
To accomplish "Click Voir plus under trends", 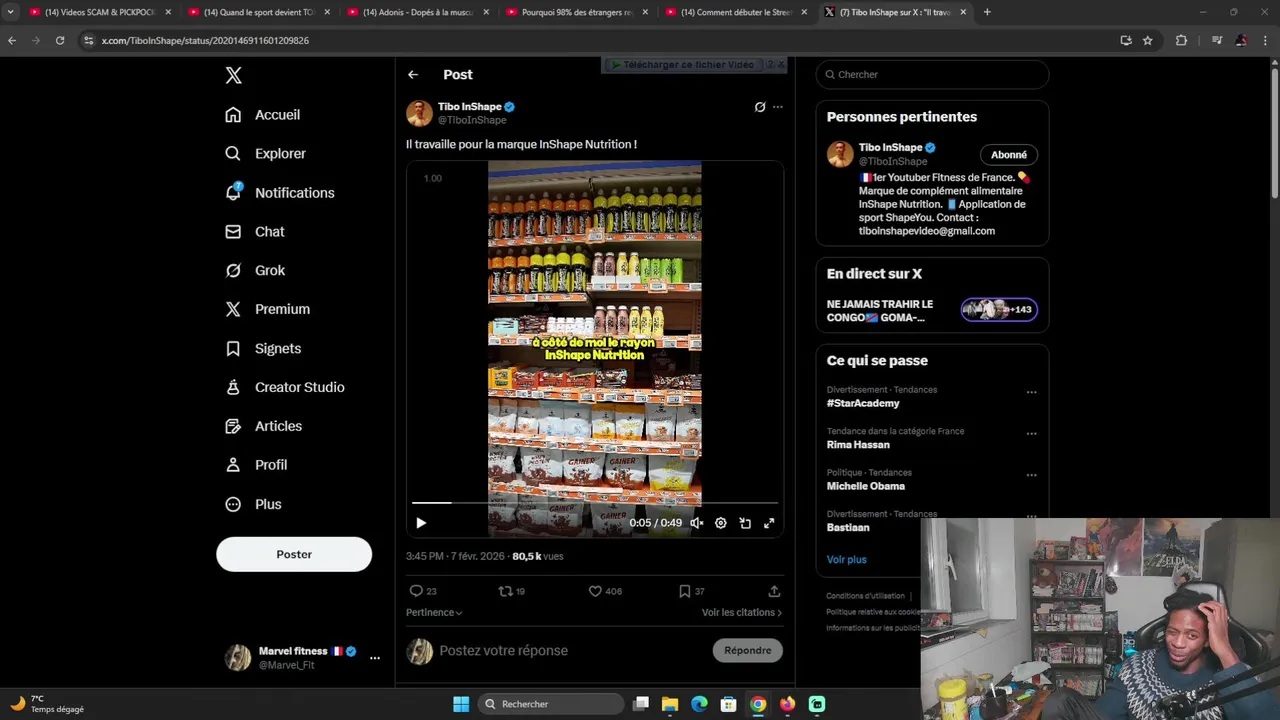I will (847, 560).
